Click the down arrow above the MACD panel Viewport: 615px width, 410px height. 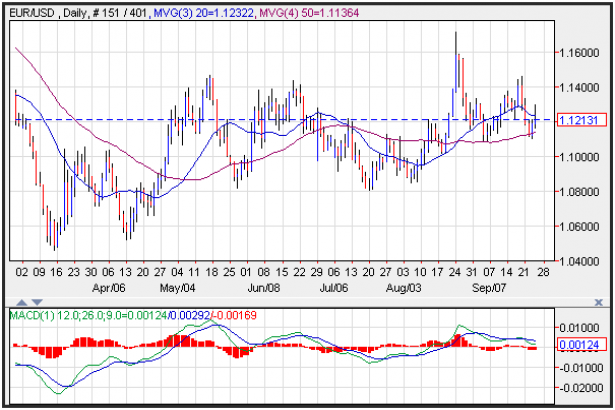pyautogui.click(x=38, y=302)
